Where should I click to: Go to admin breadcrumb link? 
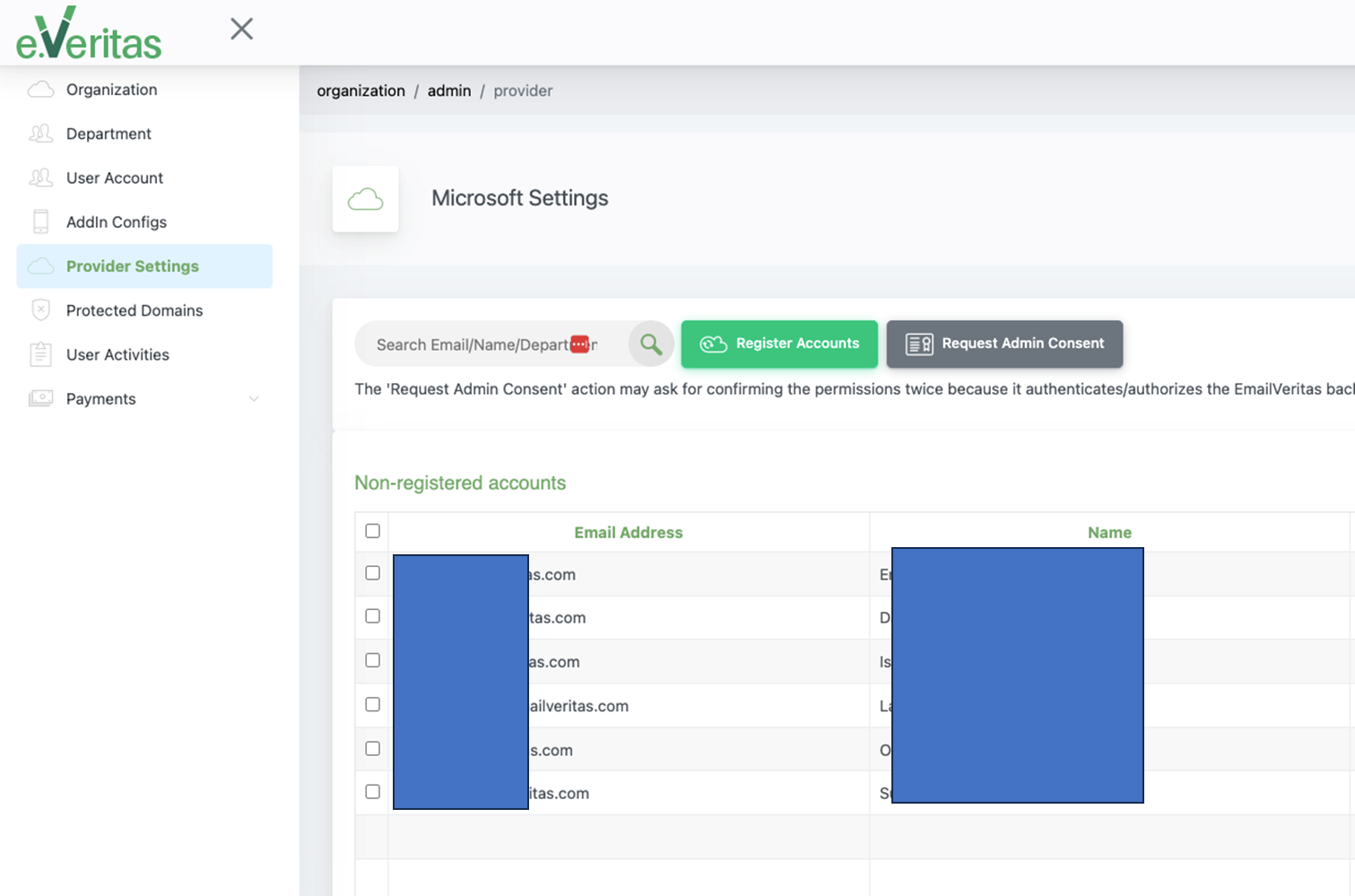coord(449,91)
